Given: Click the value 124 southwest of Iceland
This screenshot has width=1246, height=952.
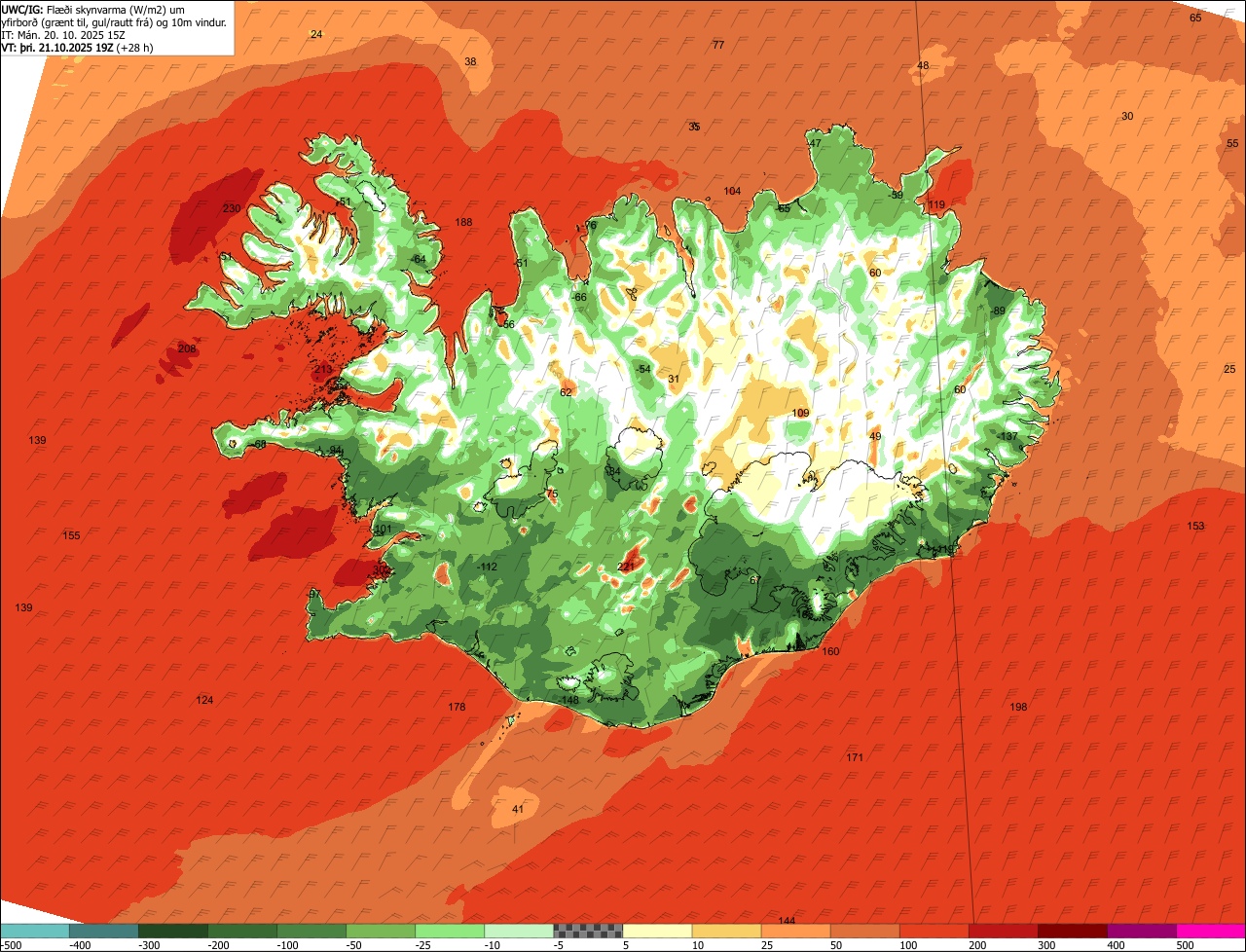Looking at the screenshot, I should 204,701.
